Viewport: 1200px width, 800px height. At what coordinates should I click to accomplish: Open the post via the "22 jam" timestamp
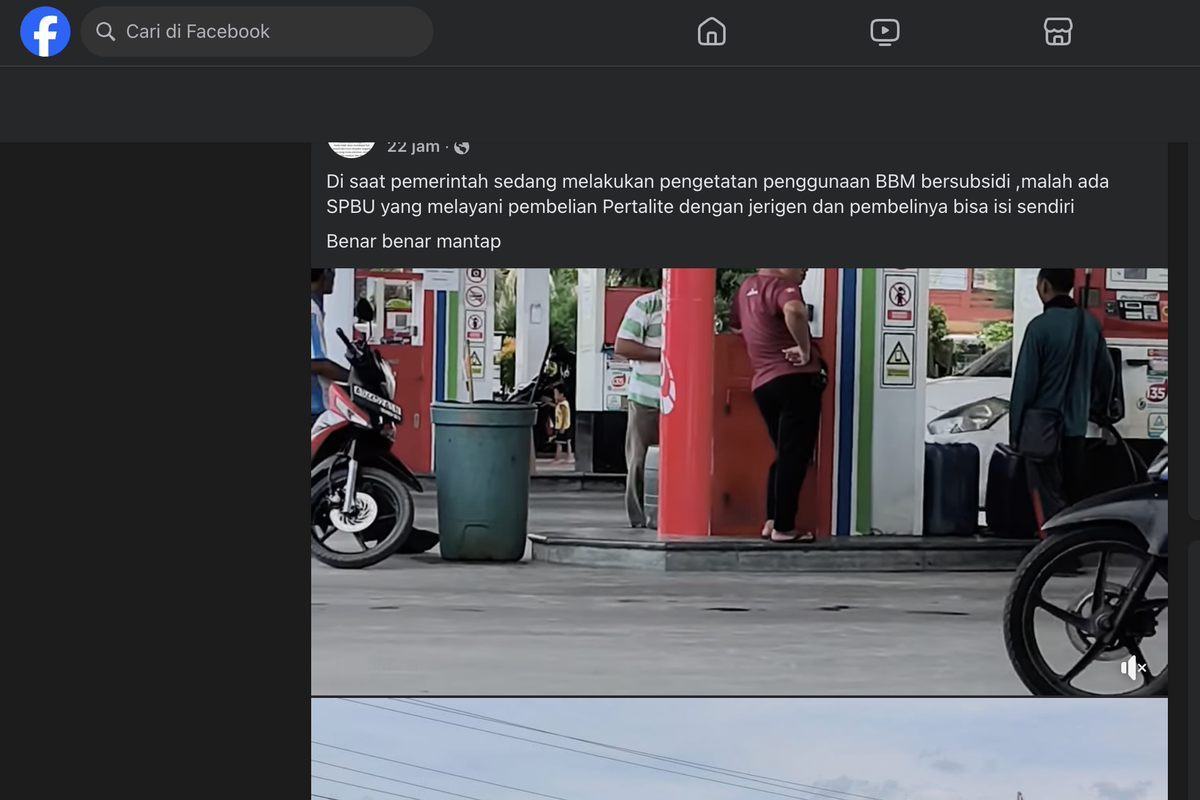tap(412, 146)
